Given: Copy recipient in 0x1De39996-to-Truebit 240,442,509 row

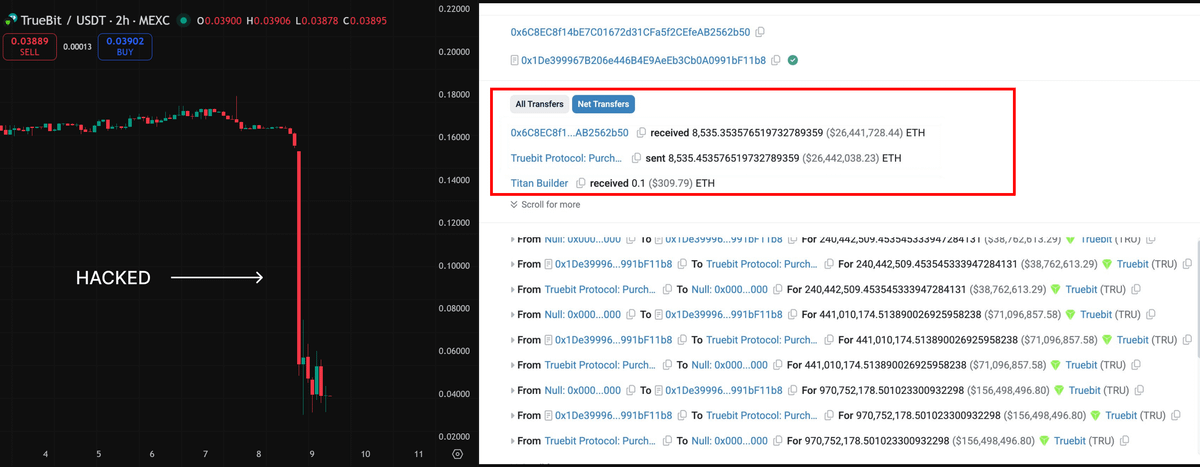Looking at the screenshot, I should 829,264.
